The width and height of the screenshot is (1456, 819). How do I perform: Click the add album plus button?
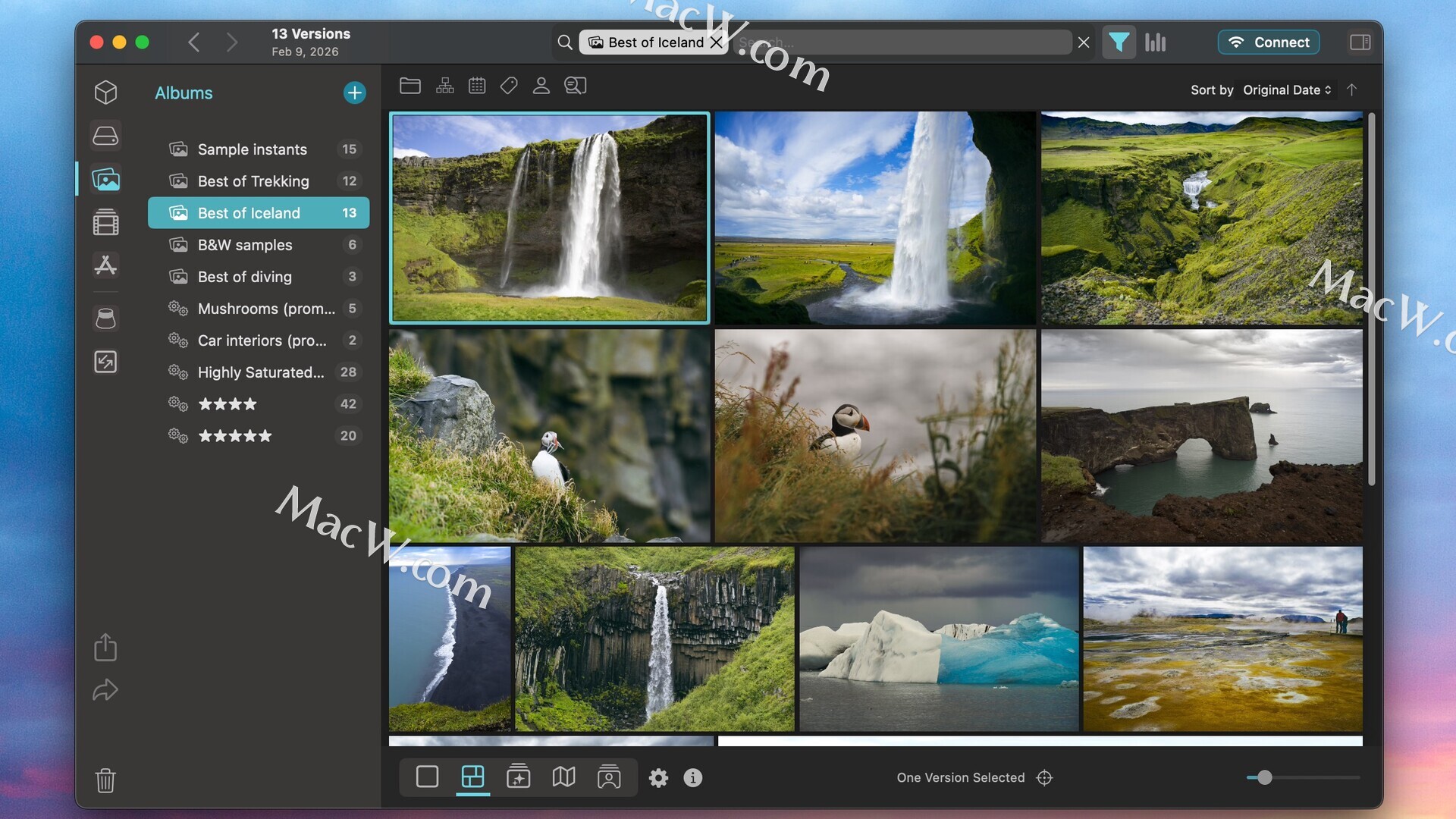354,93
